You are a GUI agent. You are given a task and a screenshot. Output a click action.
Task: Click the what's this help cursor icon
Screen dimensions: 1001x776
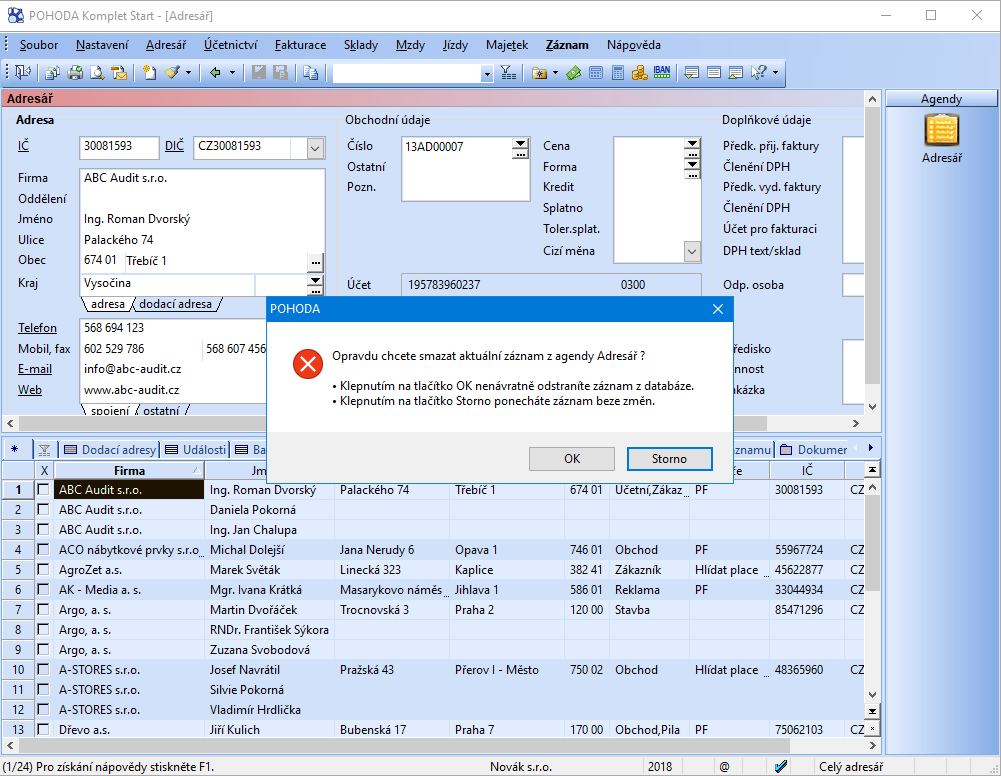[x=758, y=73]
